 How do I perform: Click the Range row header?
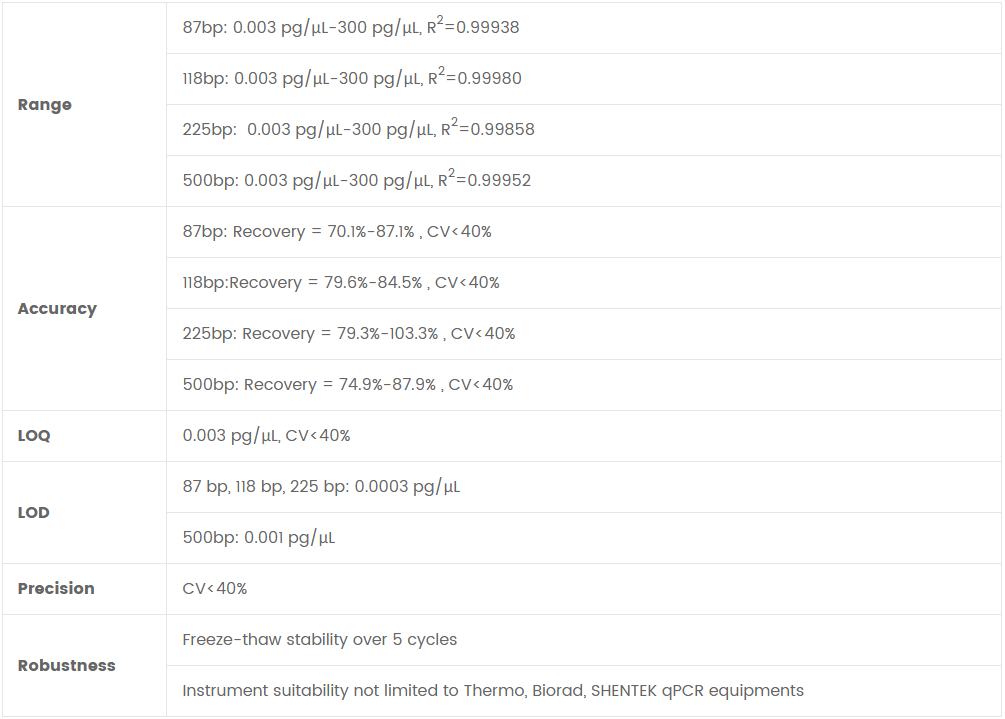click(45, 105)
